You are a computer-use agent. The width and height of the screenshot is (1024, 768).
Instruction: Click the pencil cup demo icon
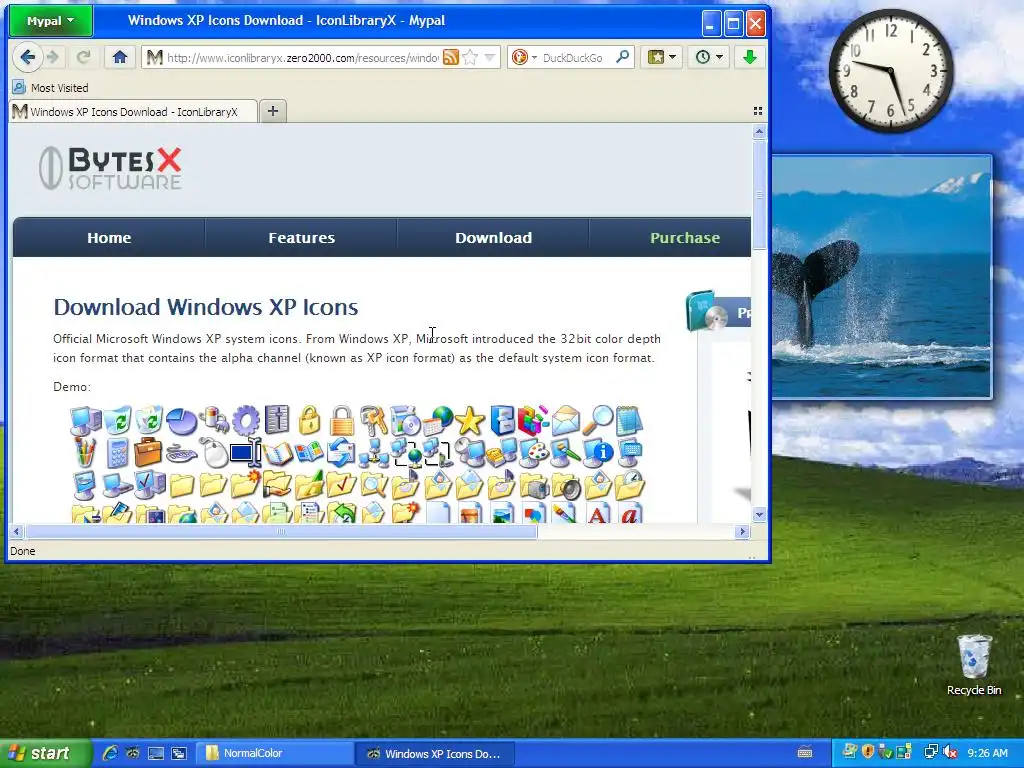tap(85, 452)
